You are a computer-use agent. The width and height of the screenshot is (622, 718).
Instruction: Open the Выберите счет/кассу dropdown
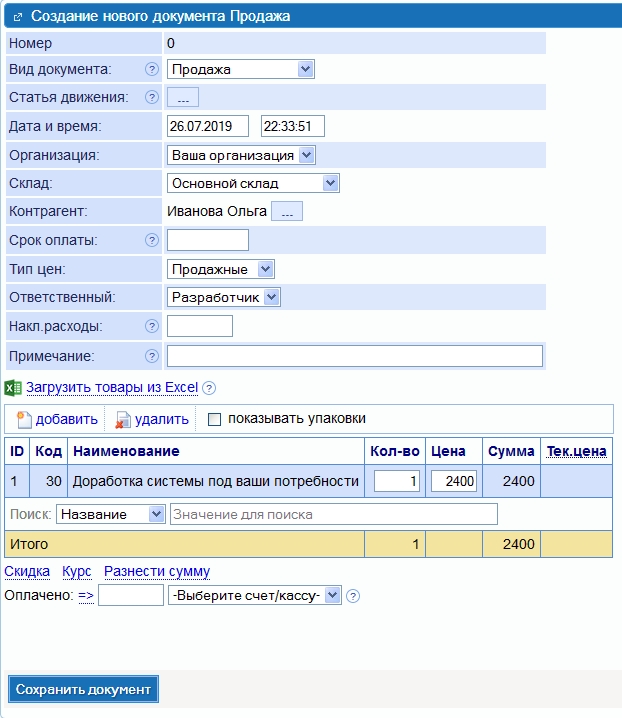(255, 595)
